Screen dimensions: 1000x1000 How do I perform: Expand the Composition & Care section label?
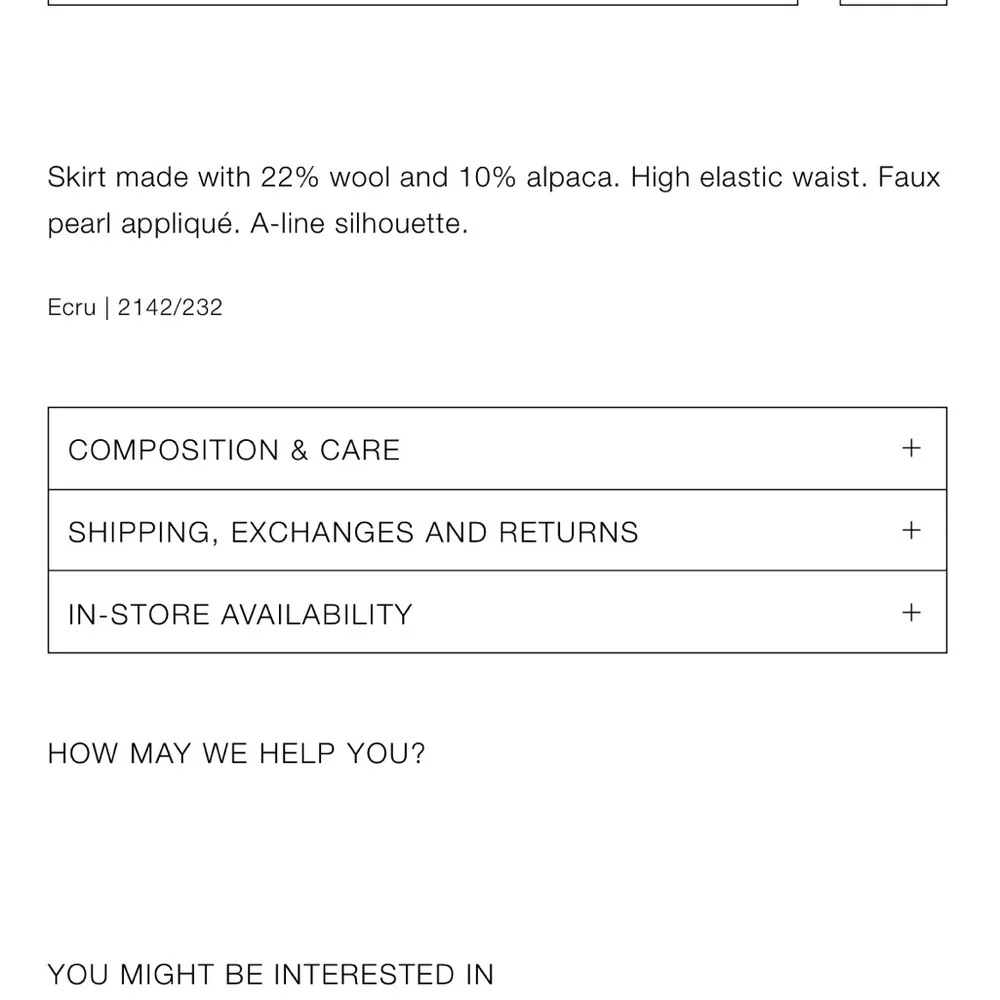(x=234, y=450)
